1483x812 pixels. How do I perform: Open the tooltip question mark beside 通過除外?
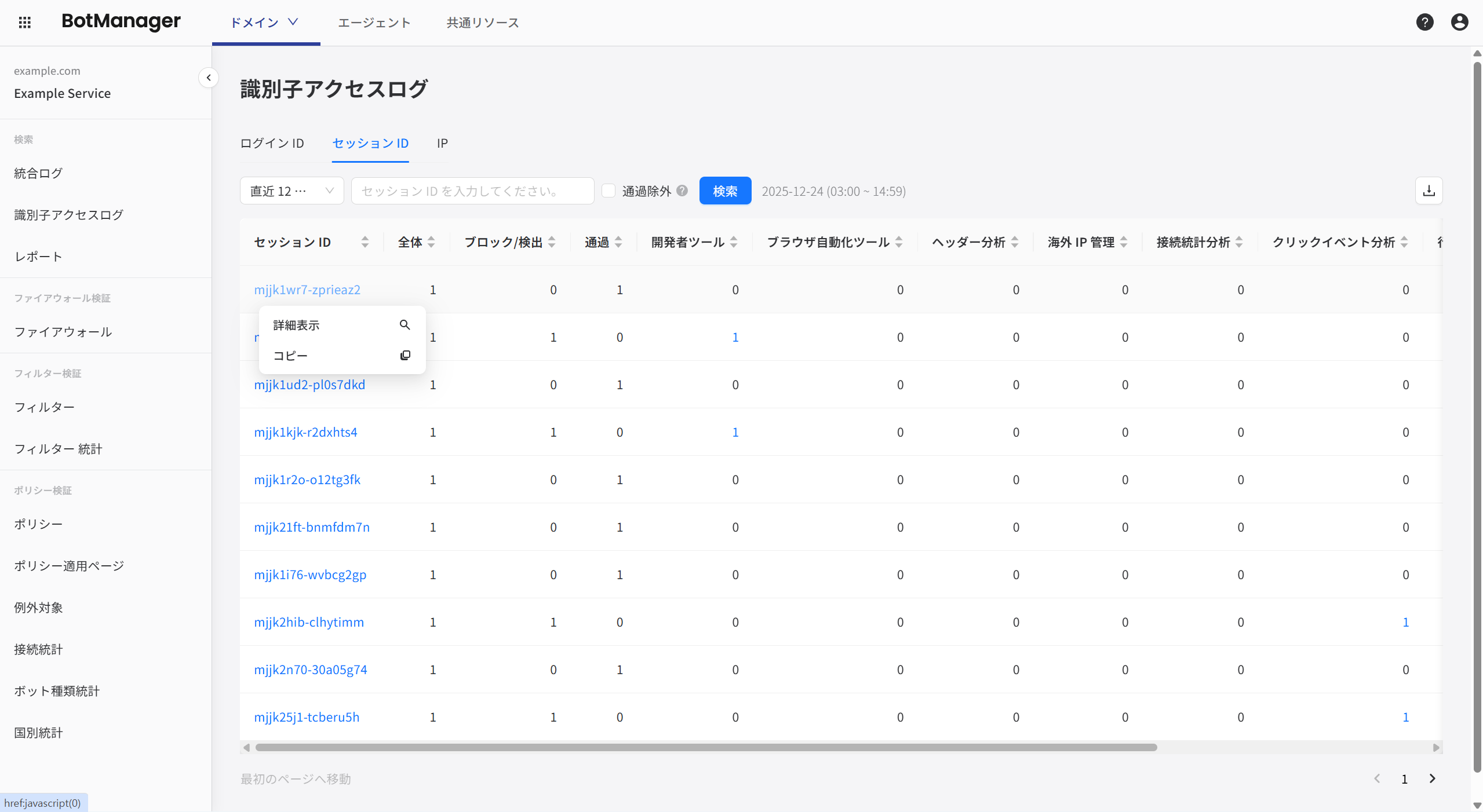[683, 191]
